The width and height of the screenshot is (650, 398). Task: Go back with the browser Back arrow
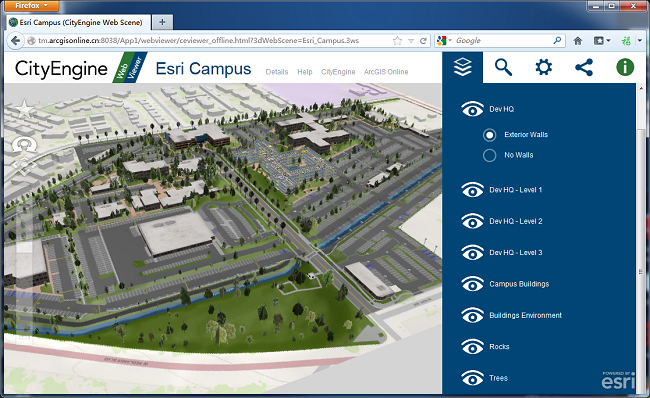click(x=15, y=41)
